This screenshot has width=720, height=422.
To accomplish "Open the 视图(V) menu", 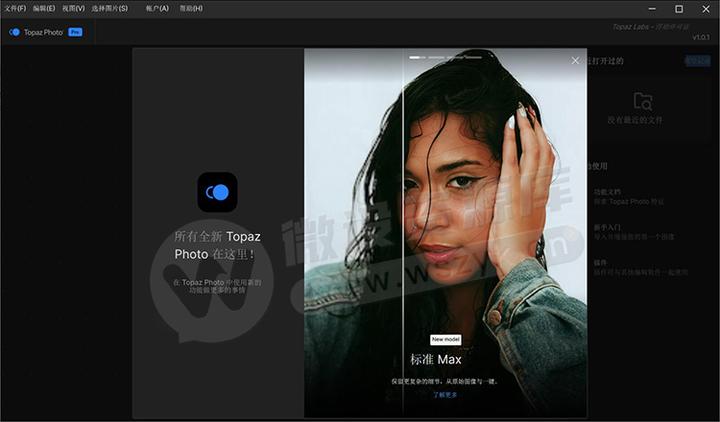I will [x=73, y=8].
